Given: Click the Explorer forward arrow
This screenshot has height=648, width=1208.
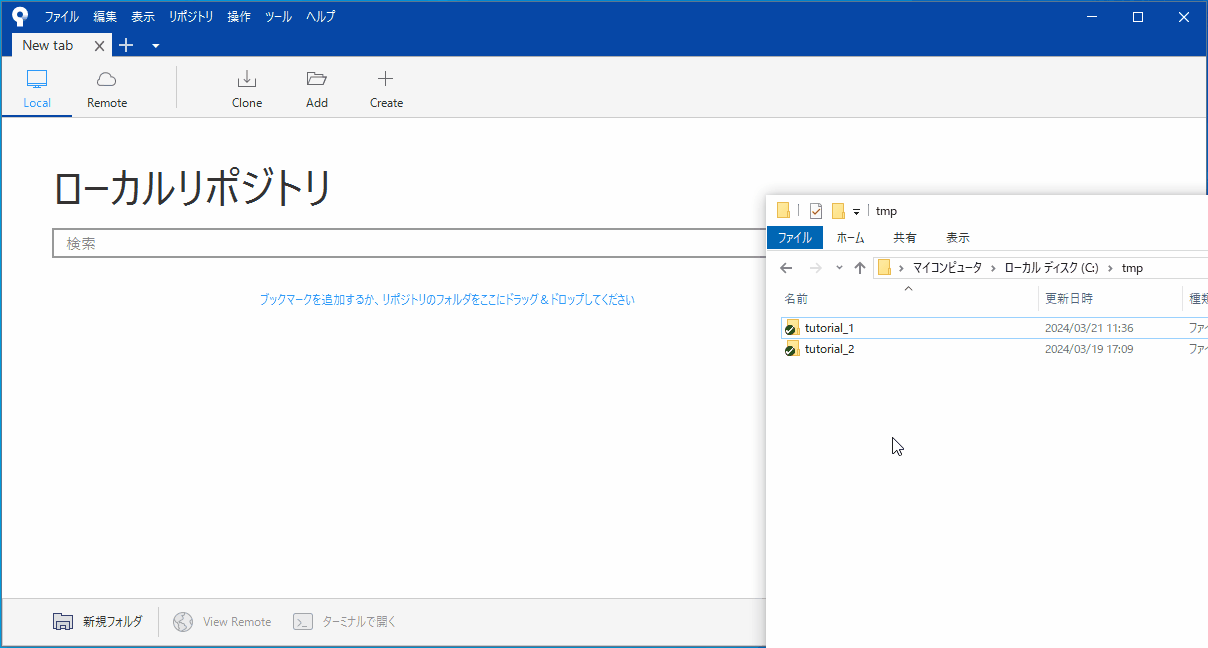Looking at the screenshot, I should coord(815,268).
